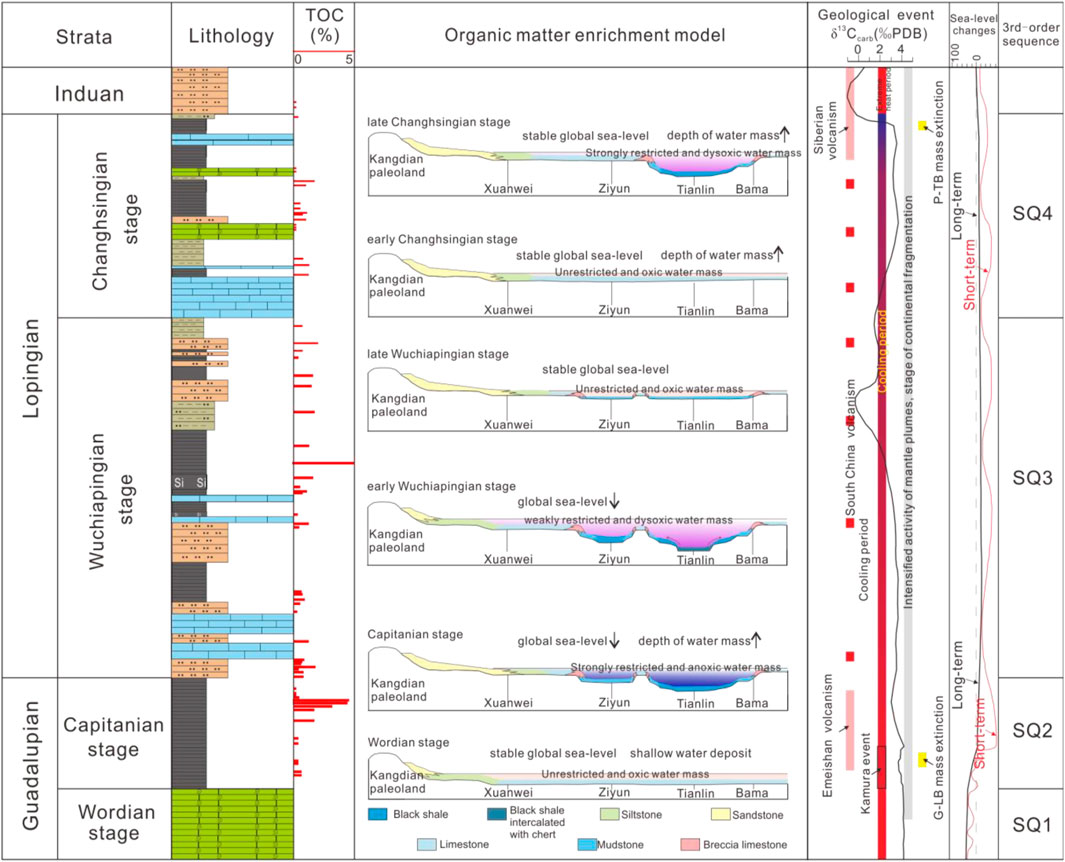Click 'Bama' in the Capitanian stage model

[752, 703]
